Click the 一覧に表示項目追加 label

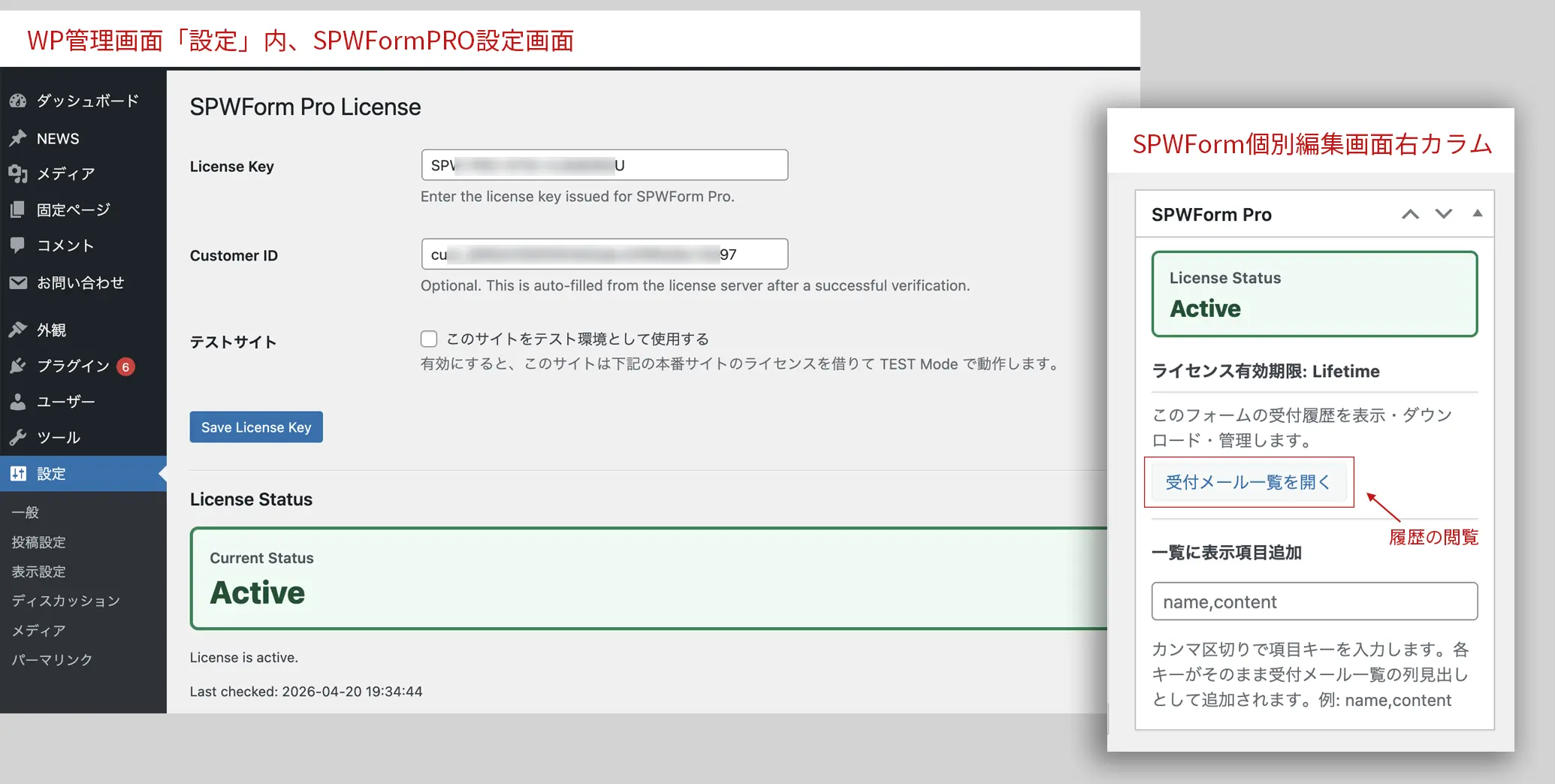[x=1227, y=553]
